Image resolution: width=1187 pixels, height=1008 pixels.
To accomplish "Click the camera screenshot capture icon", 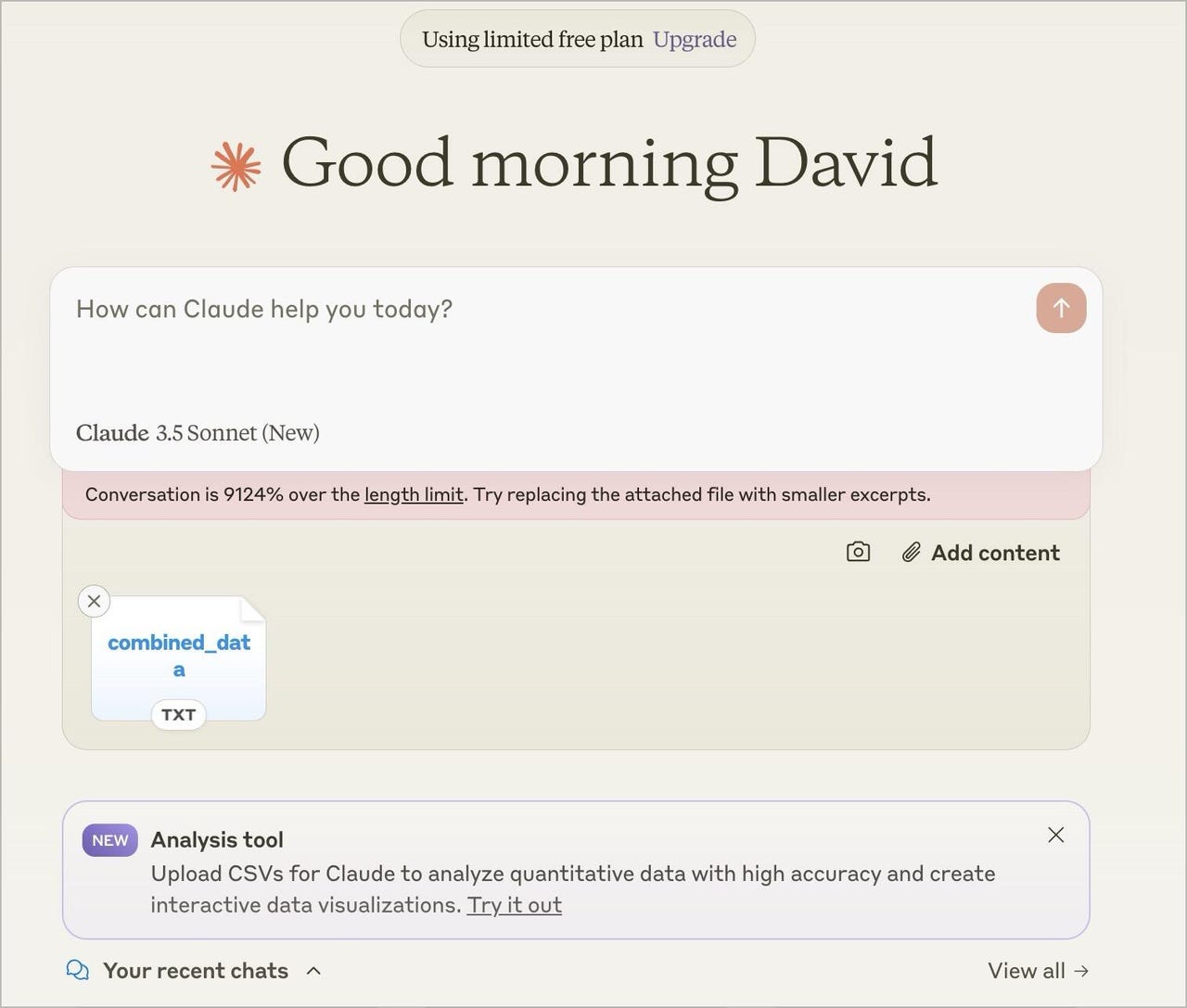I will 858,552.
